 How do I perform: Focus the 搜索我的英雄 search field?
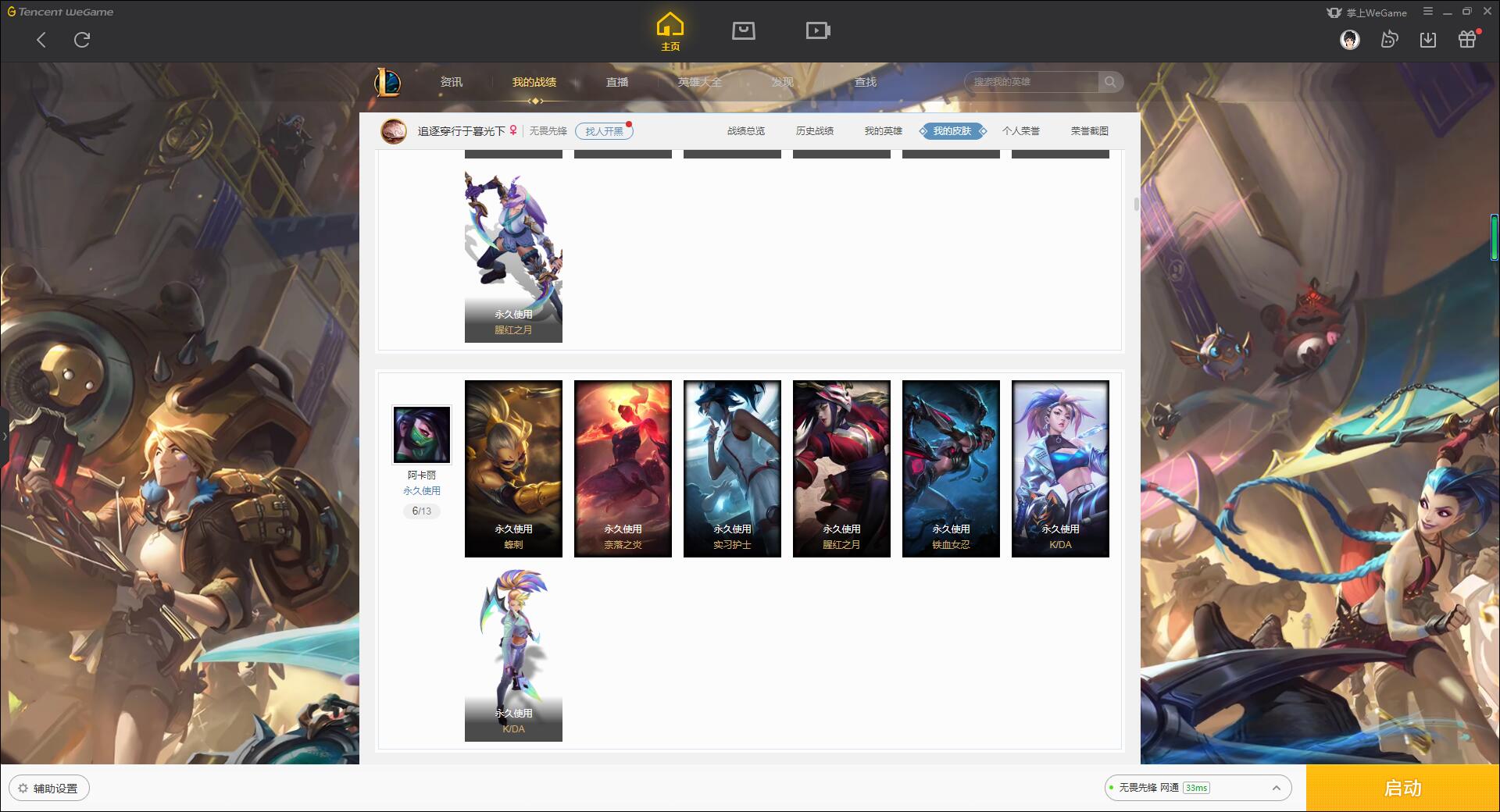pyautogui.click(x=1031, y=82)
